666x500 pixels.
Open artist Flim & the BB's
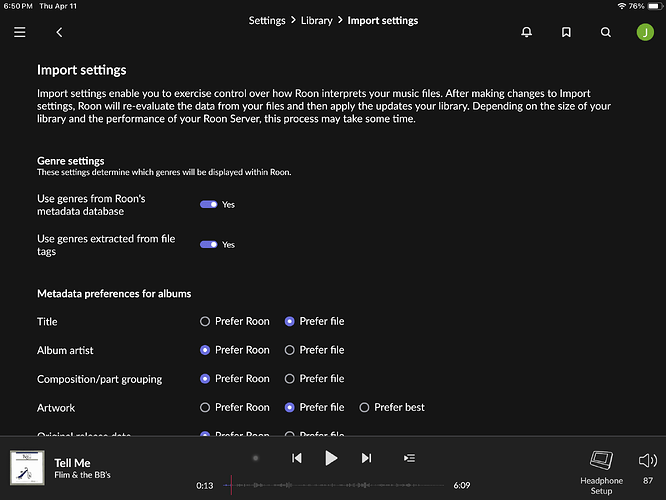82,475
